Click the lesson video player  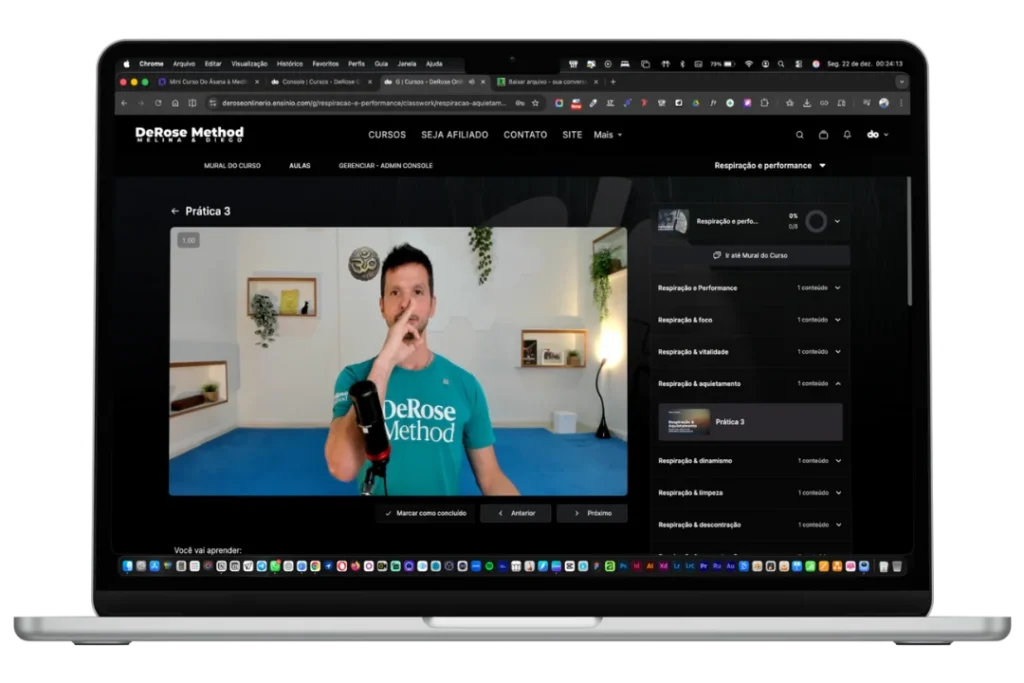pyautogui.click(x=398, y=361)
